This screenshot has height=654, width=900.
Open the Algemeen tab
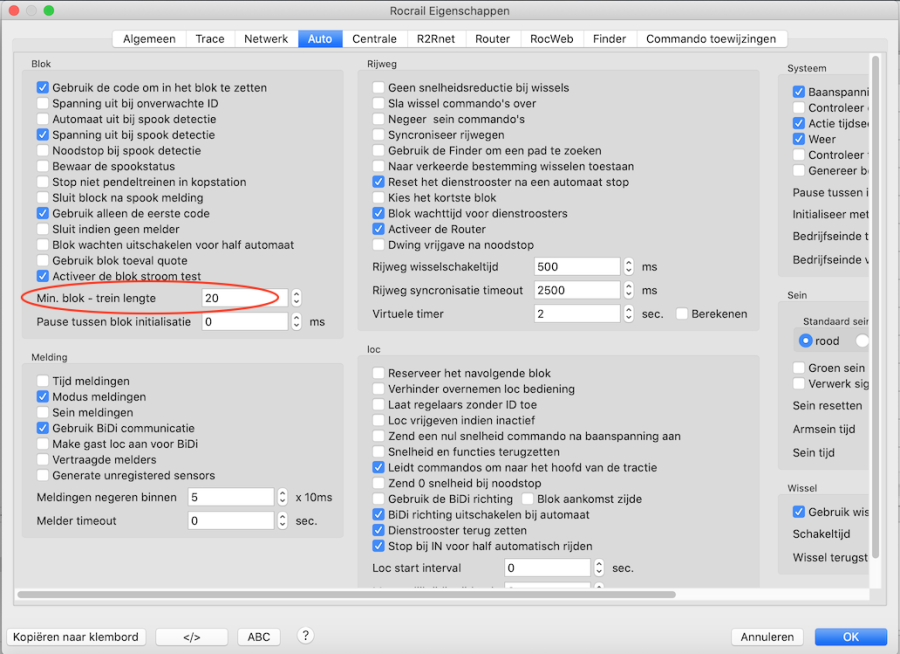click(149, 39)
